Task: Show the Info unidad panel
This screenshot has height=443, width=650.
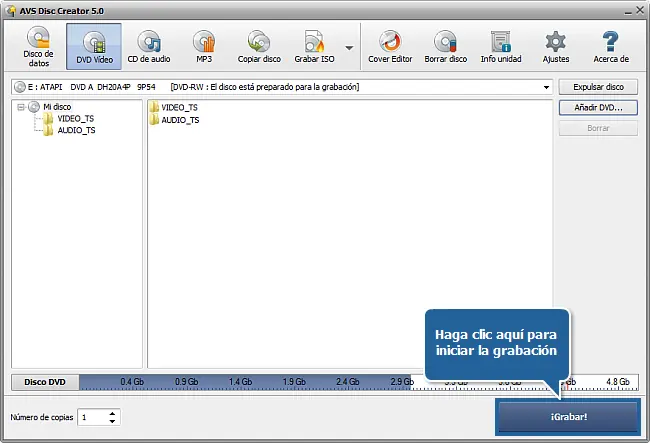Action: click(x=501, y=46)
